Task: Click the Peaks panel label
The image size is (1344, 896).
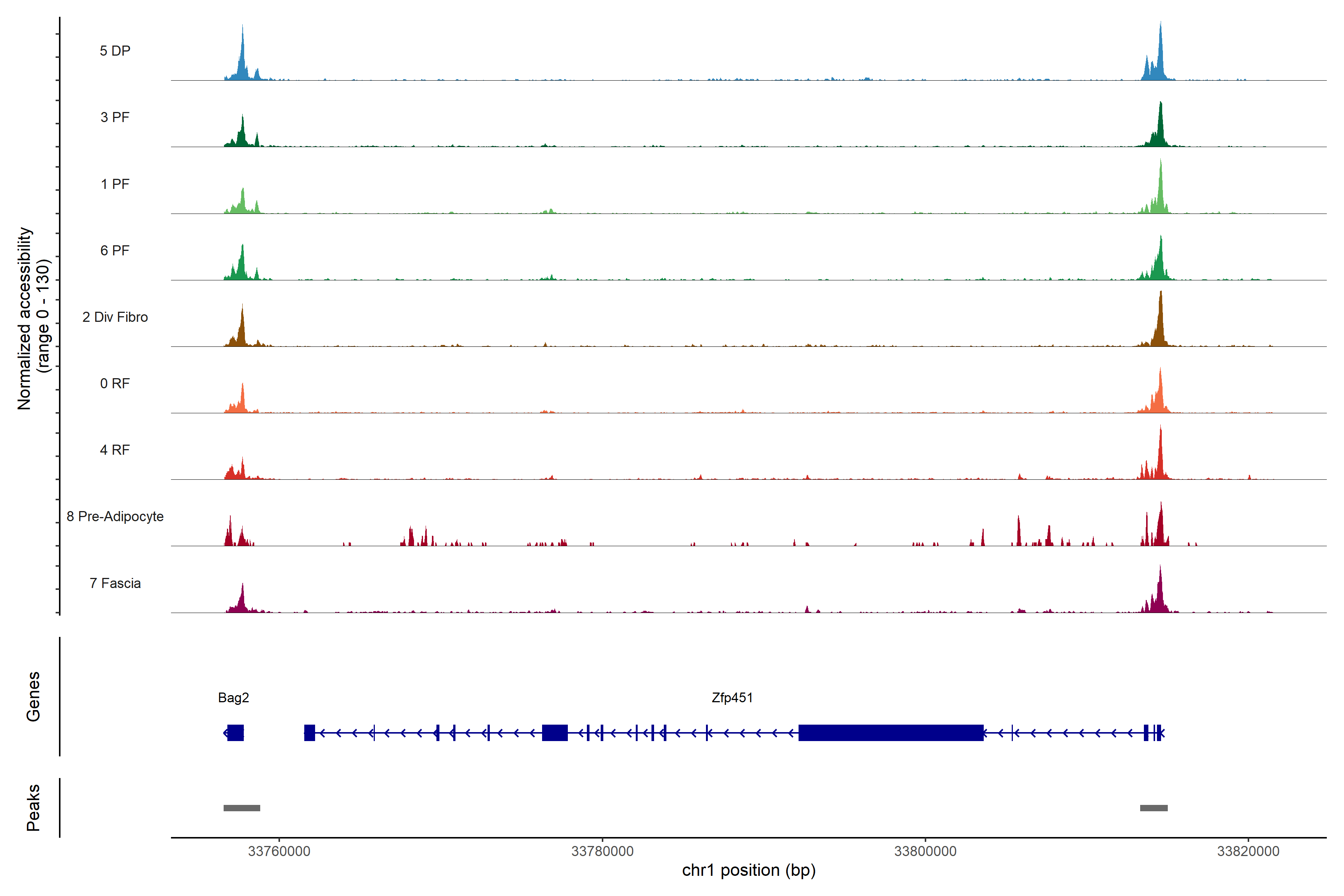Action: [x=33, y=808]
